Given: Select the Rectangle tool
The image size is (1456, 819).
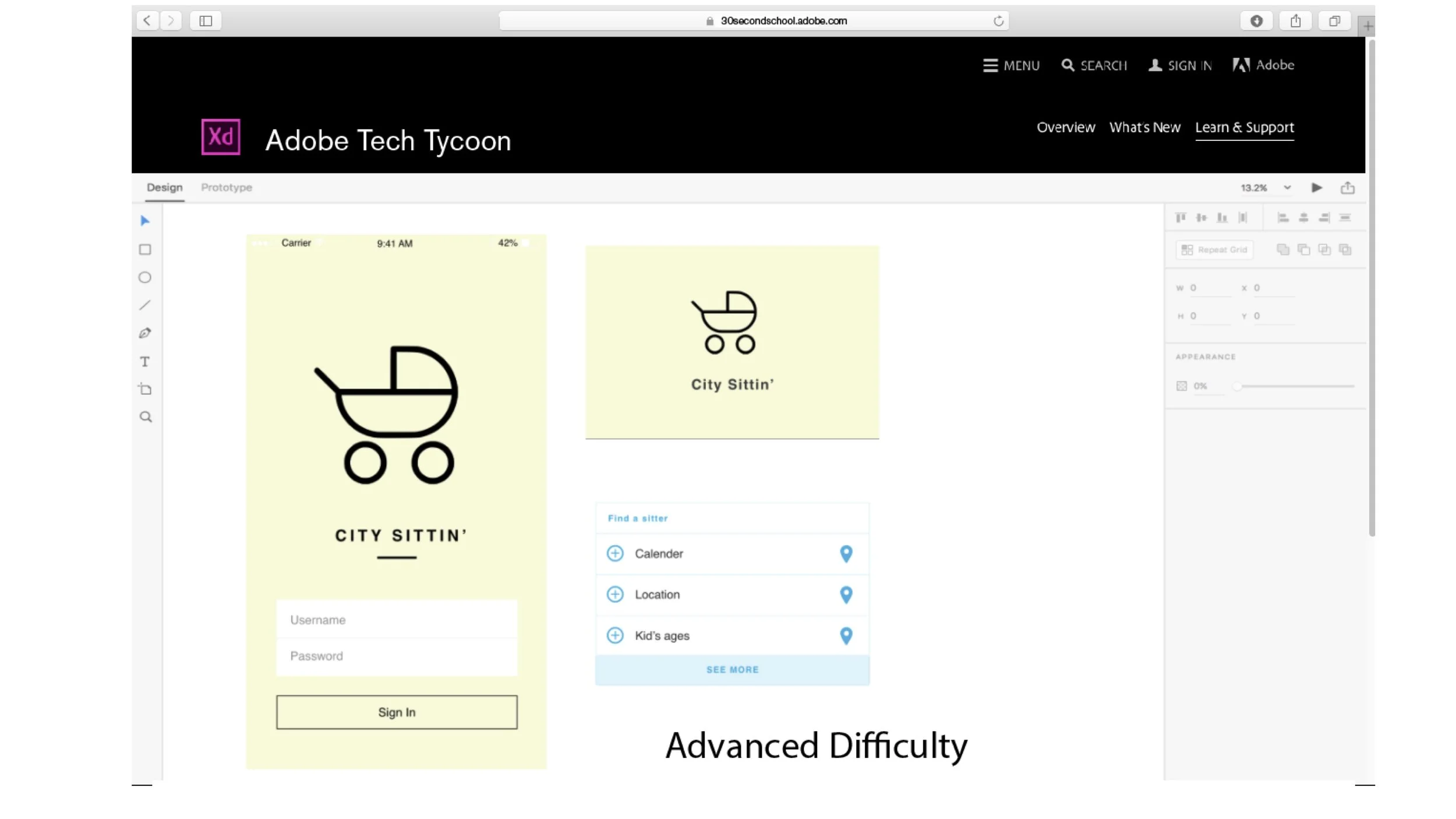Looking at the screenshot, I should click(x=145, y=249).
